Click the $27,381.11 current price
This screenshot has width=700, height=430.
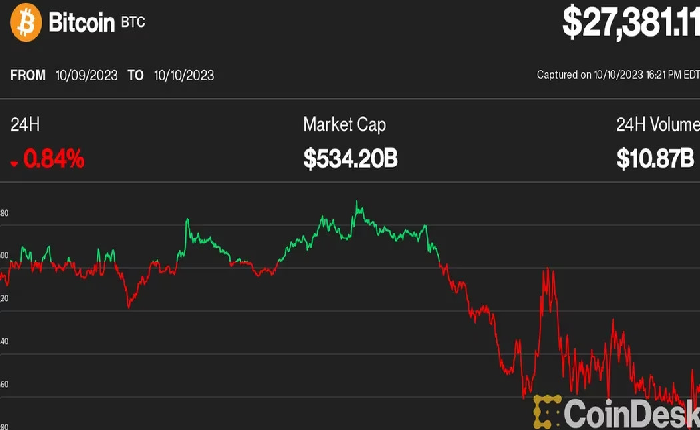click(631, 23)
